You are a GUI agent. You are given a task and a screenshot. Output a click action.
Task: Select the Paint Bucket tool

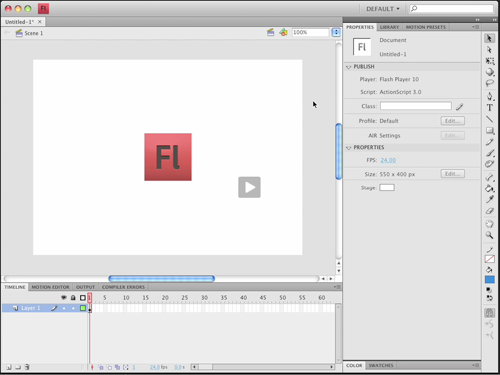point(490,188)
